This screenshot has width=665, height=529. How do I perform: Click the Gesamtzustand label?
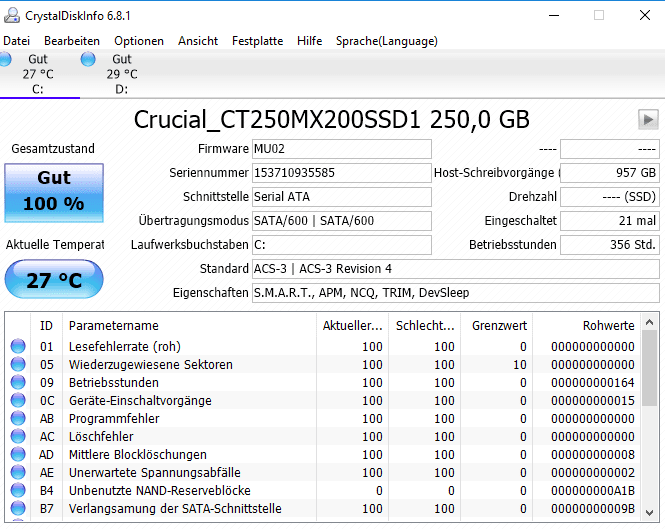coord(53,148)
